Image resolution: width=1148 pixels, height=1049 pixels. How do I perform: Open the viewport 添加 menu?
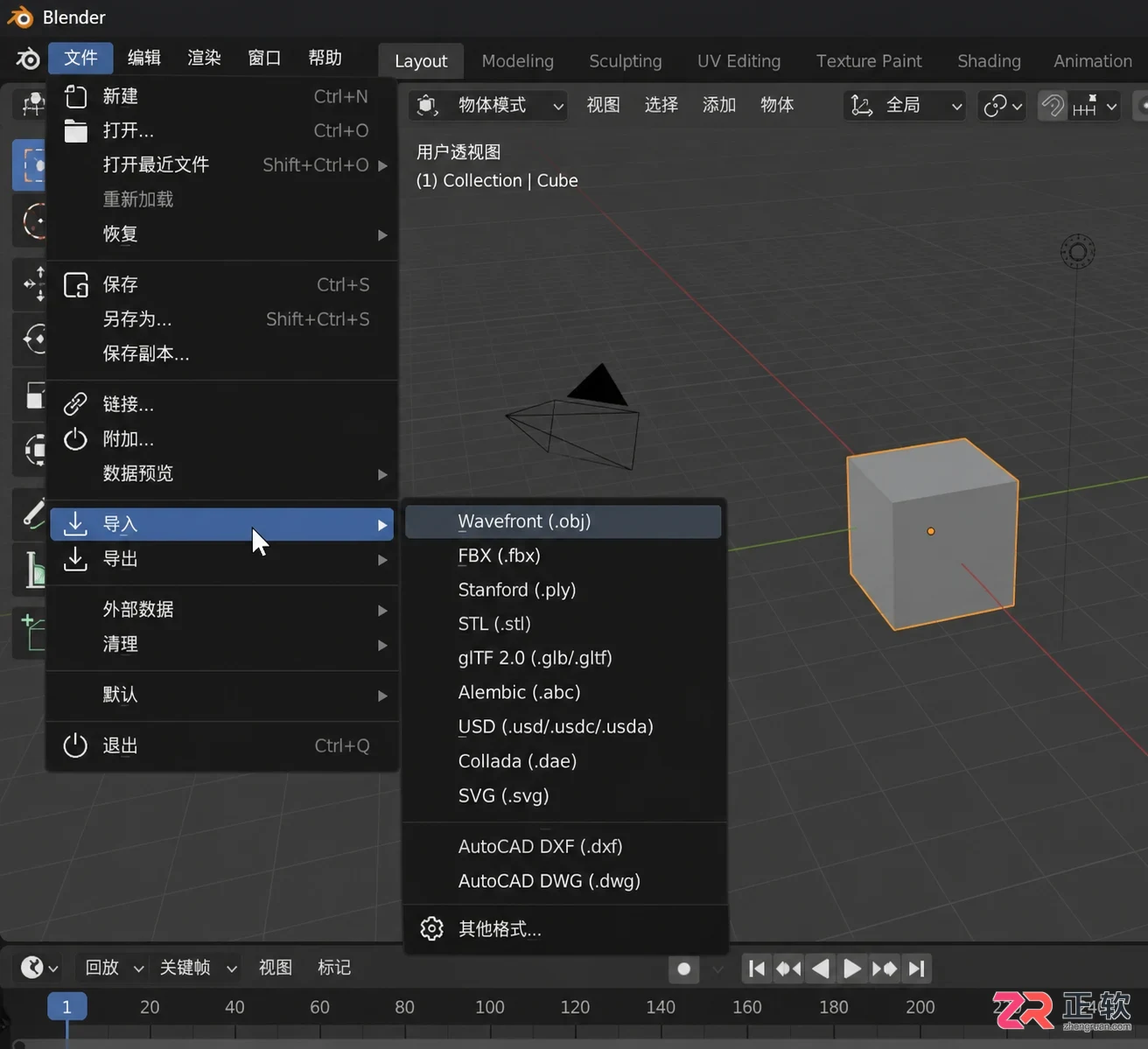pyautogui.click(x=719, y=105)
